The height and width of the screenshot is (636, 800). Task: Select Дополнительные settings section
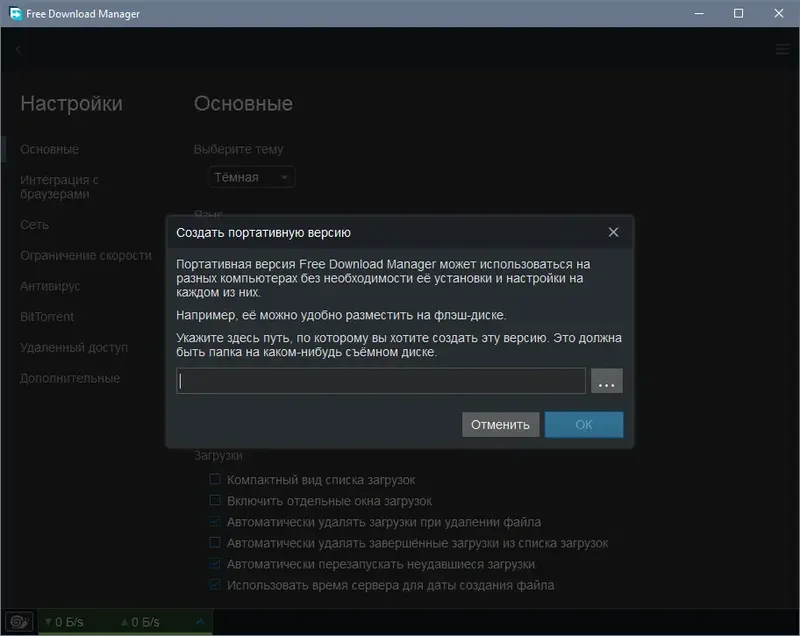pyautogui.click(x=70, y=378)
